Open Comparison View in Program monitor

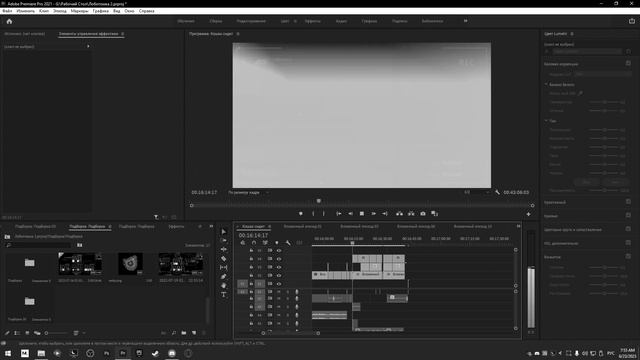[435, 213]
